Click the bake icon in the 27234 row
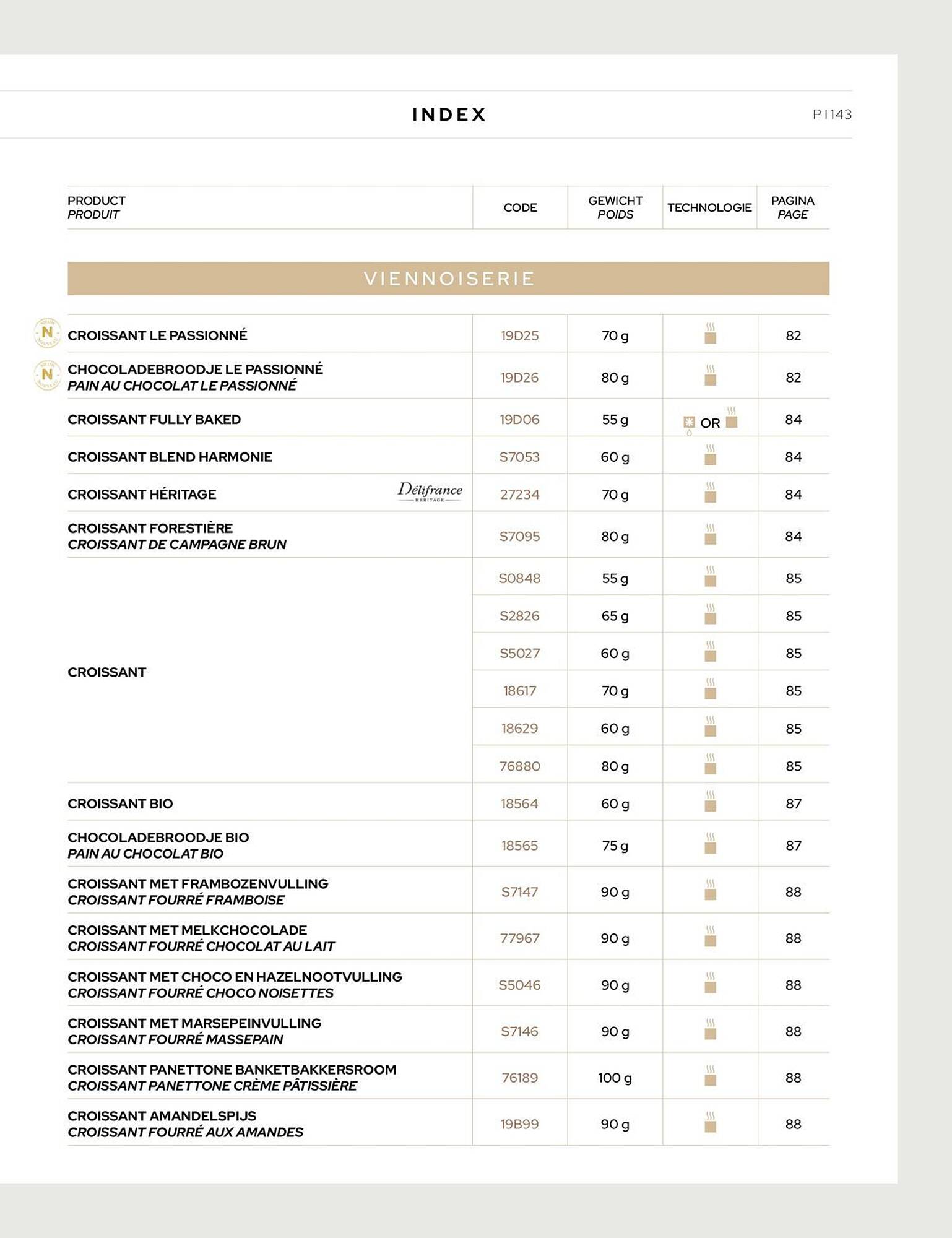This screenshot has height=1238, width=952. tap(711, 493)
